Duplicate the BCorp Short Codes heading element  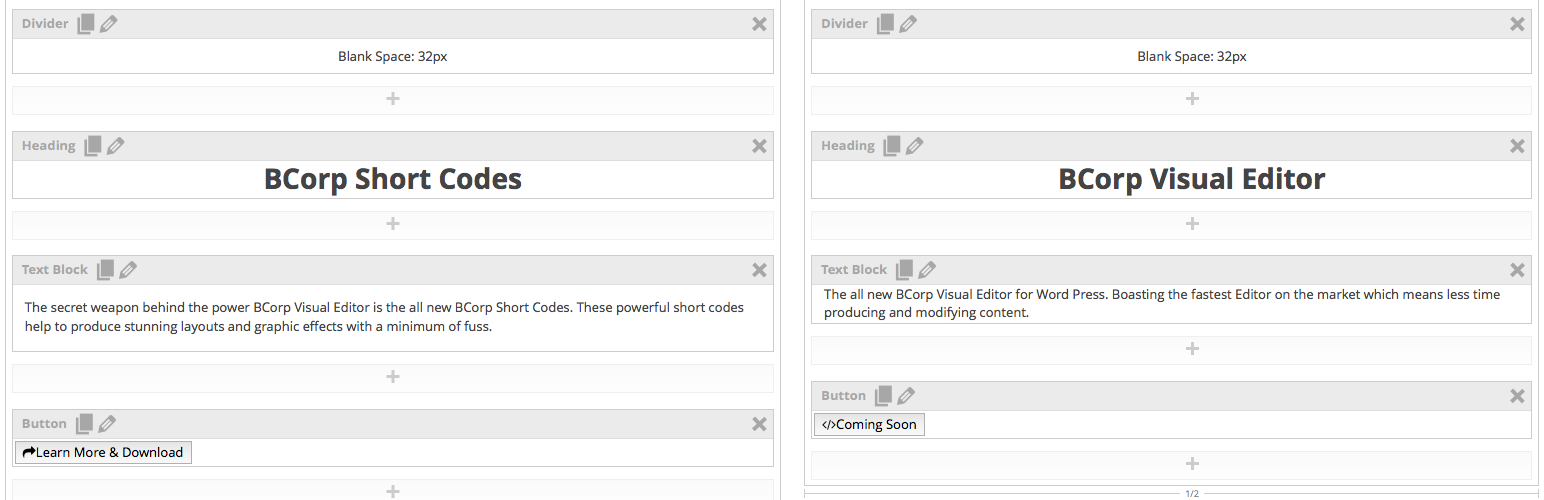(92, 146)
